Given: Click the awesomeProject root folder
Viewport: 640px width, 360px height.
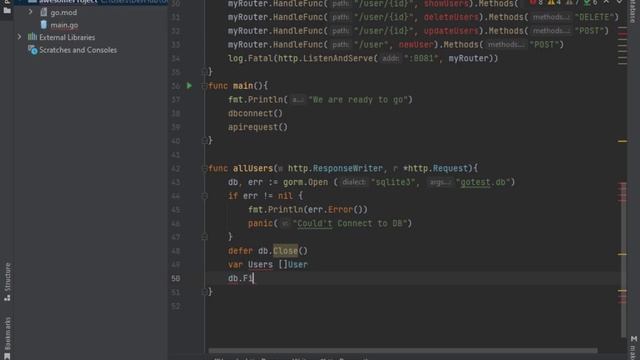Looking at the screenshot, I should pyautogui.click(x=68, y=2).
